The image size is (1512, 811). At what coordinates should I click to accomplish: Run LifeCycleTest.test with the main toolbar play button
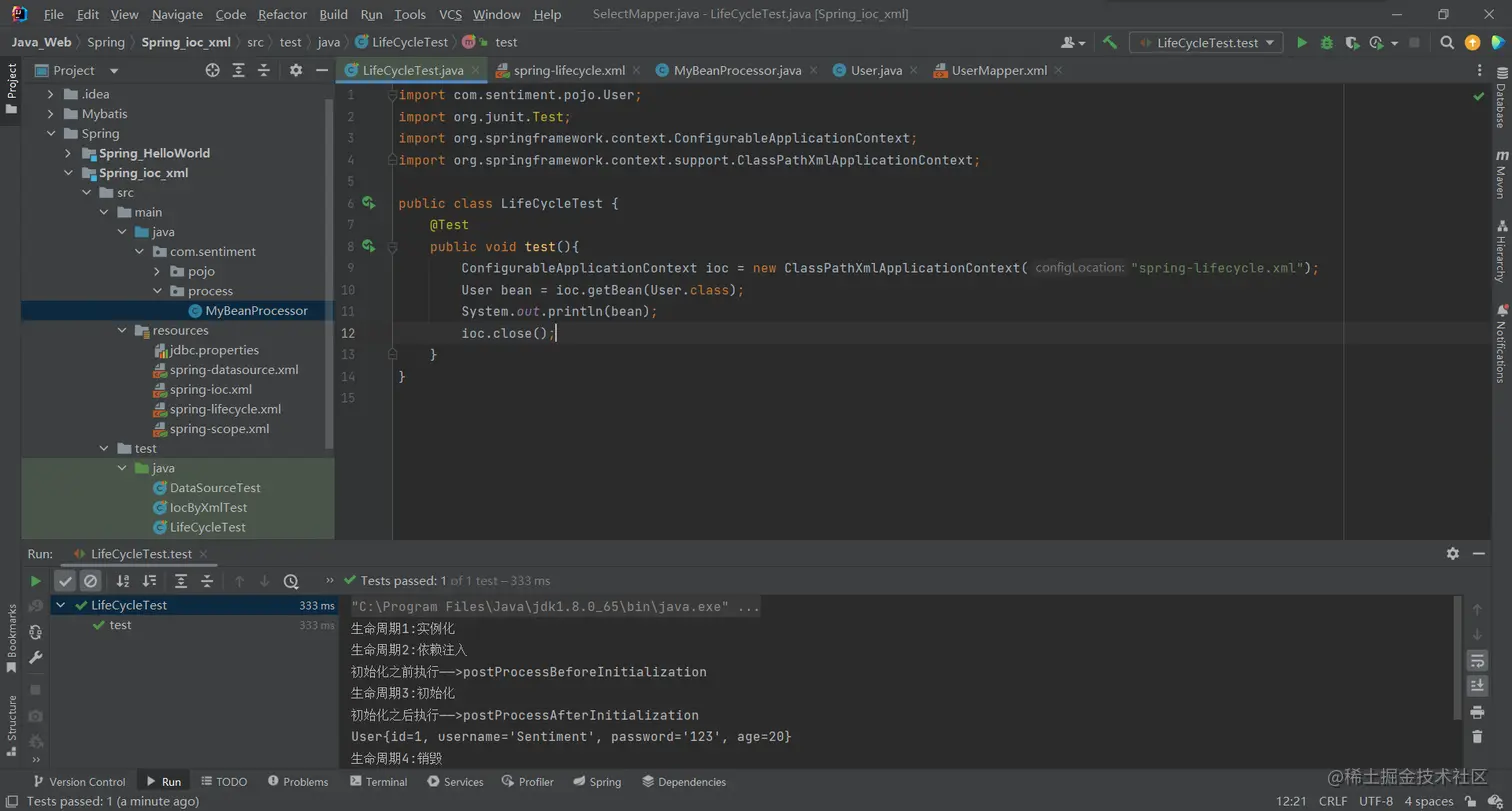click(x=1302, y=43)
